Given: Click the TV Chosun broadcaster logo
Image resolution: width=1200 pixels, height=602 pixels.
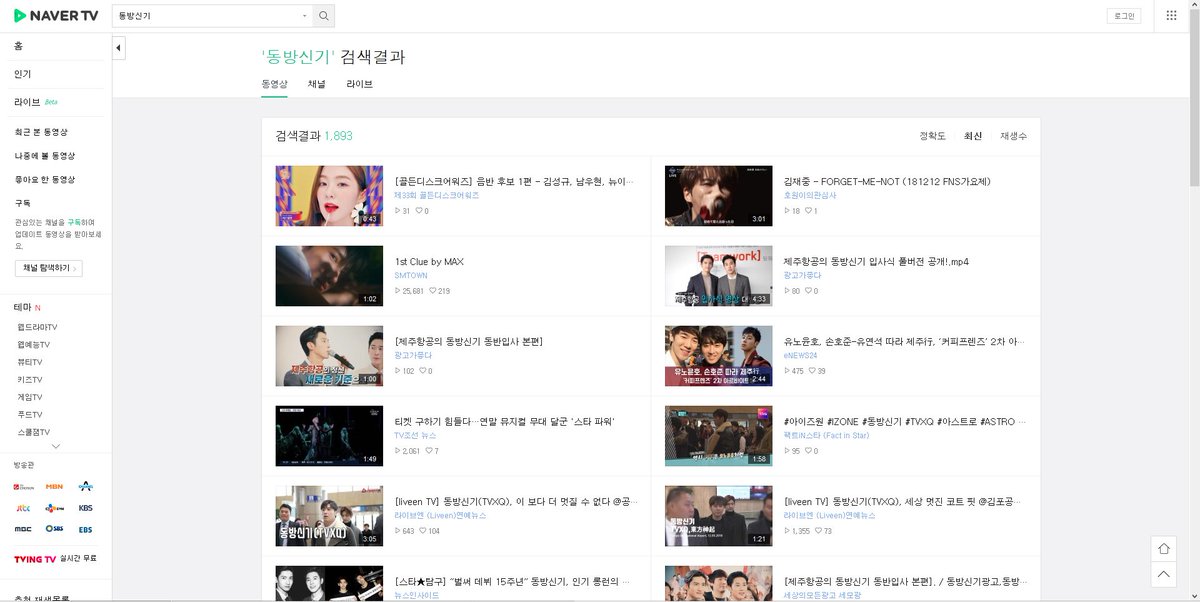Looking at the screenshot, I should 24,487.
